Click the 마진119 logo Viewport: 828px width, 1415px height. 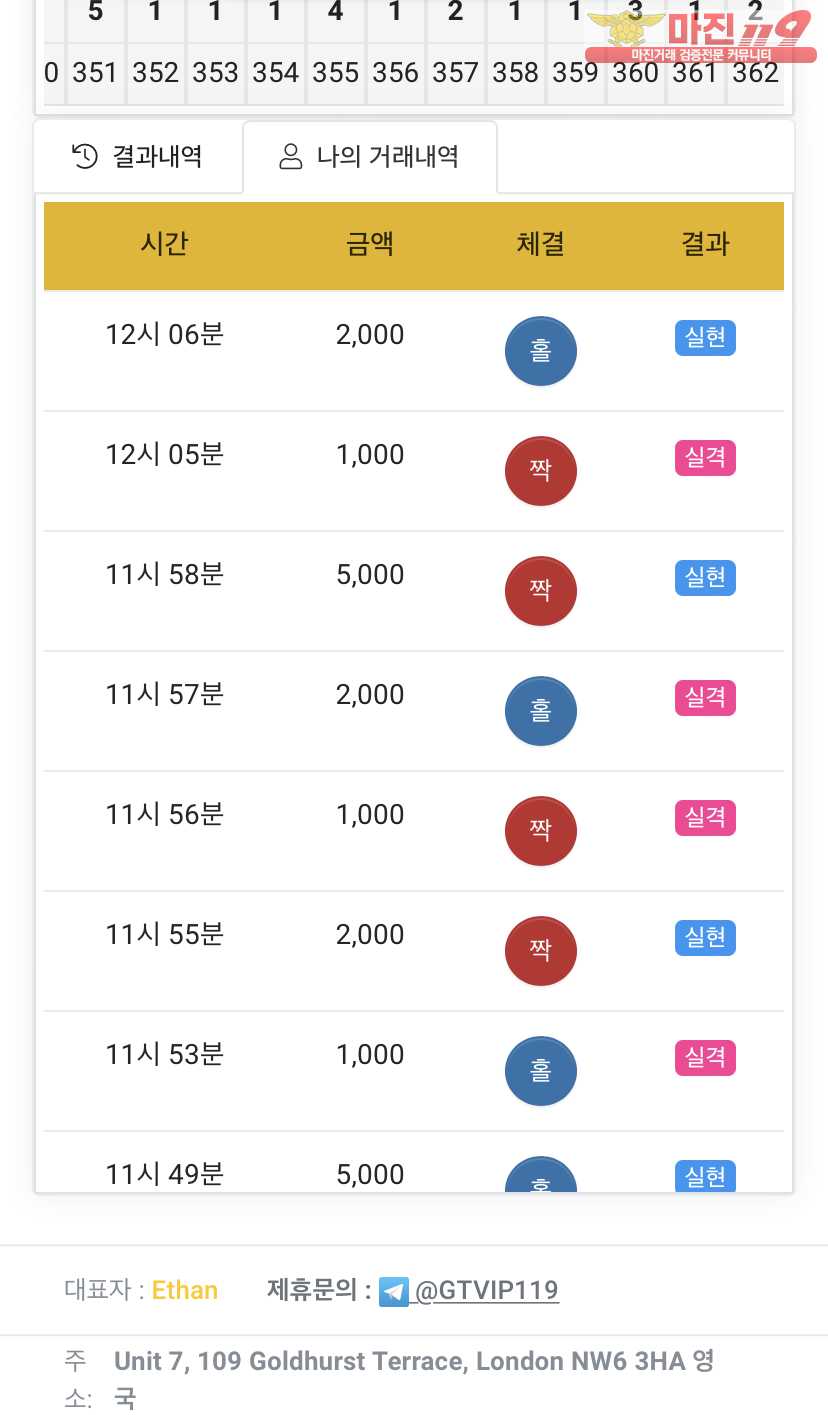pyautogui.click(x=699, y=37)
